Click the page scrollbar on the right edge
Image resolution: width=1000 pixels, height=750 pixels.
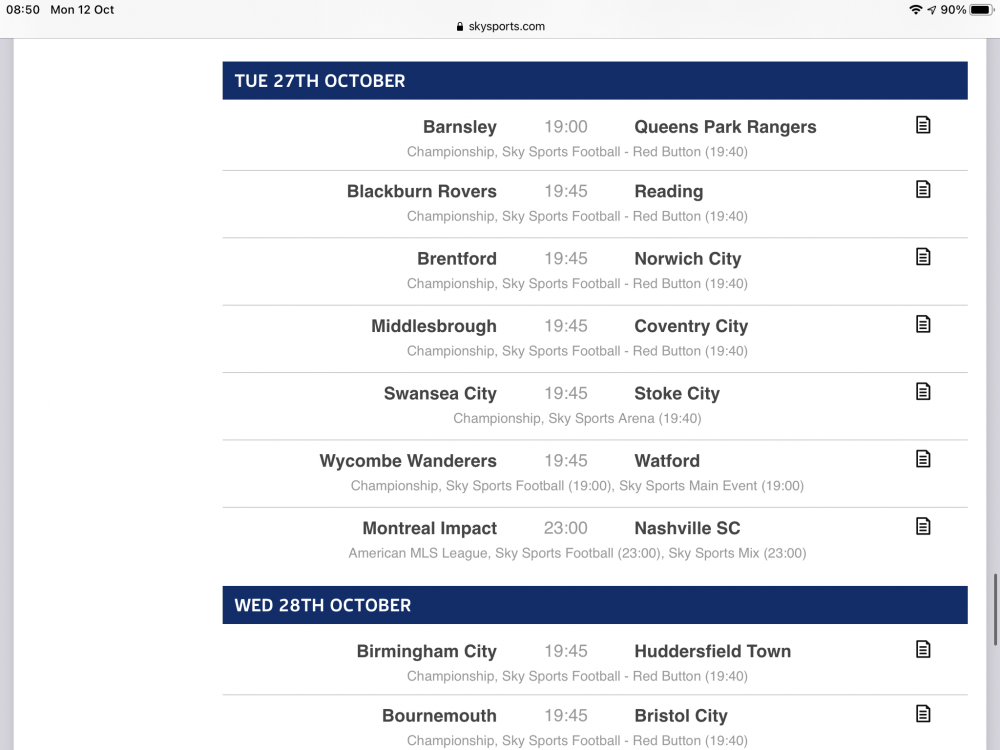click(995, 610)
